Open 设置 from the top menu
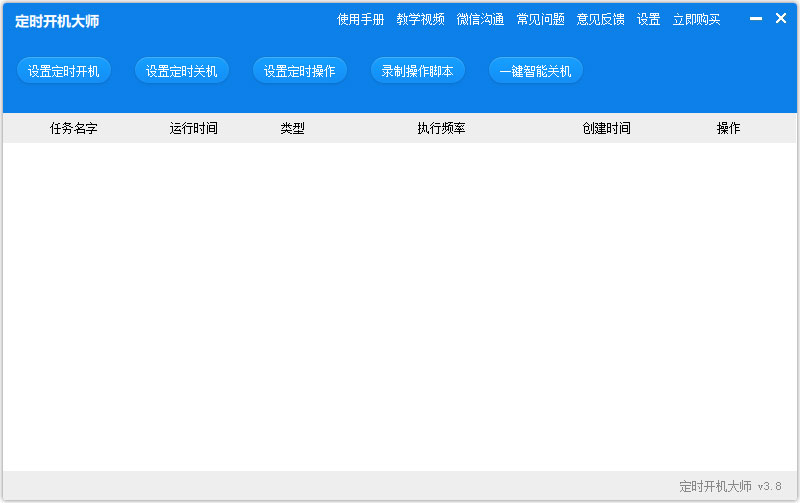Screen dimensions: 800x503 tap(649, 20)
